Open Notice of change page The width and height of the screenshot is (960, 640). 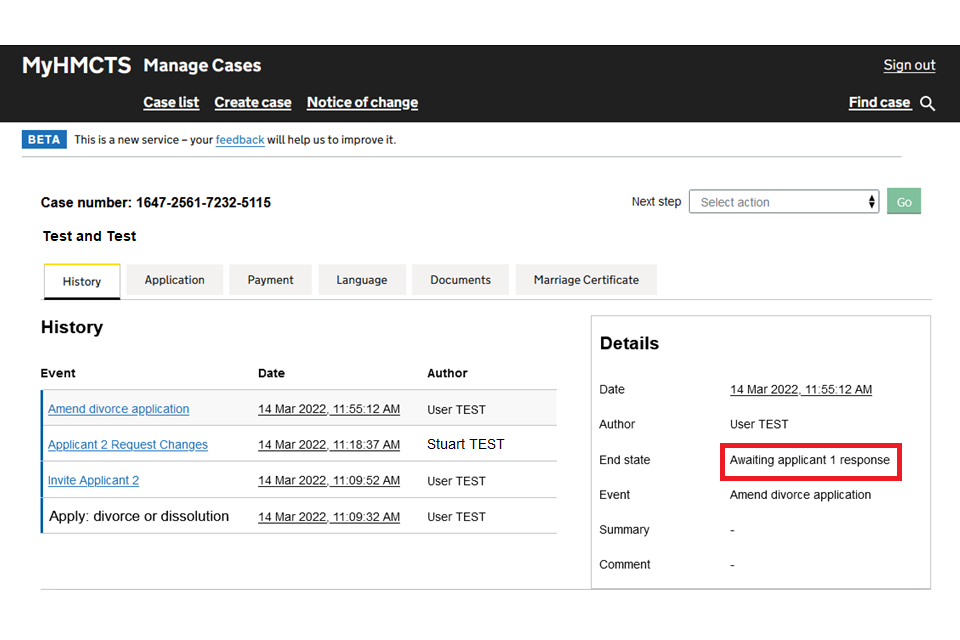(x=362, y=102)
